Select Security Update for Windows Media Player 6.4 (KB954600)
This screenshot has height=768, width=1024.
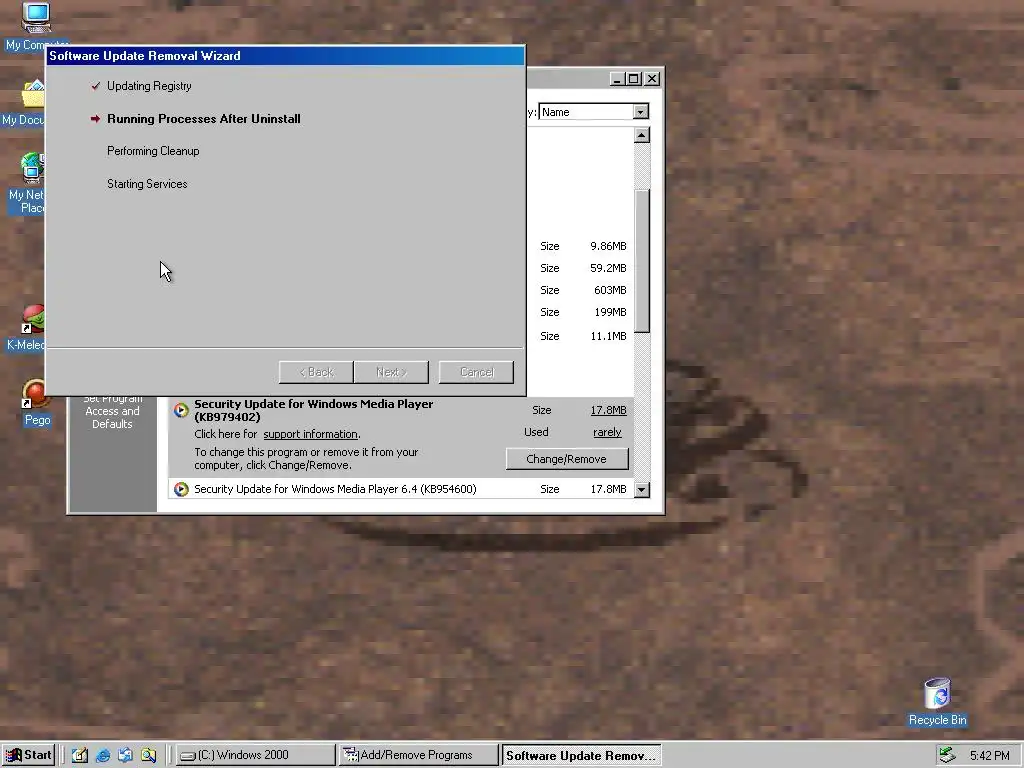(401, 489)
